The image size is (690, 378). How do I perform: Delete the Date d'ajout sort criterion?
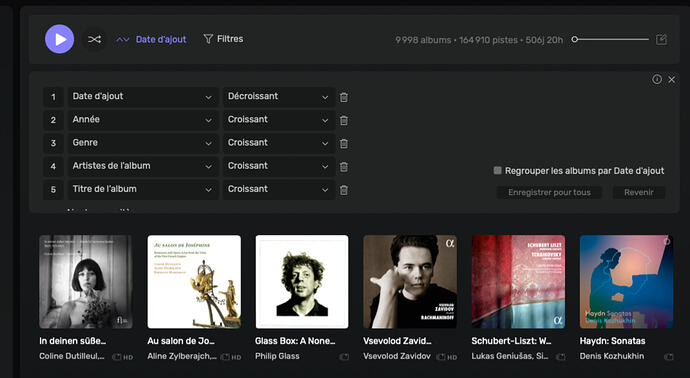[344, 97]
